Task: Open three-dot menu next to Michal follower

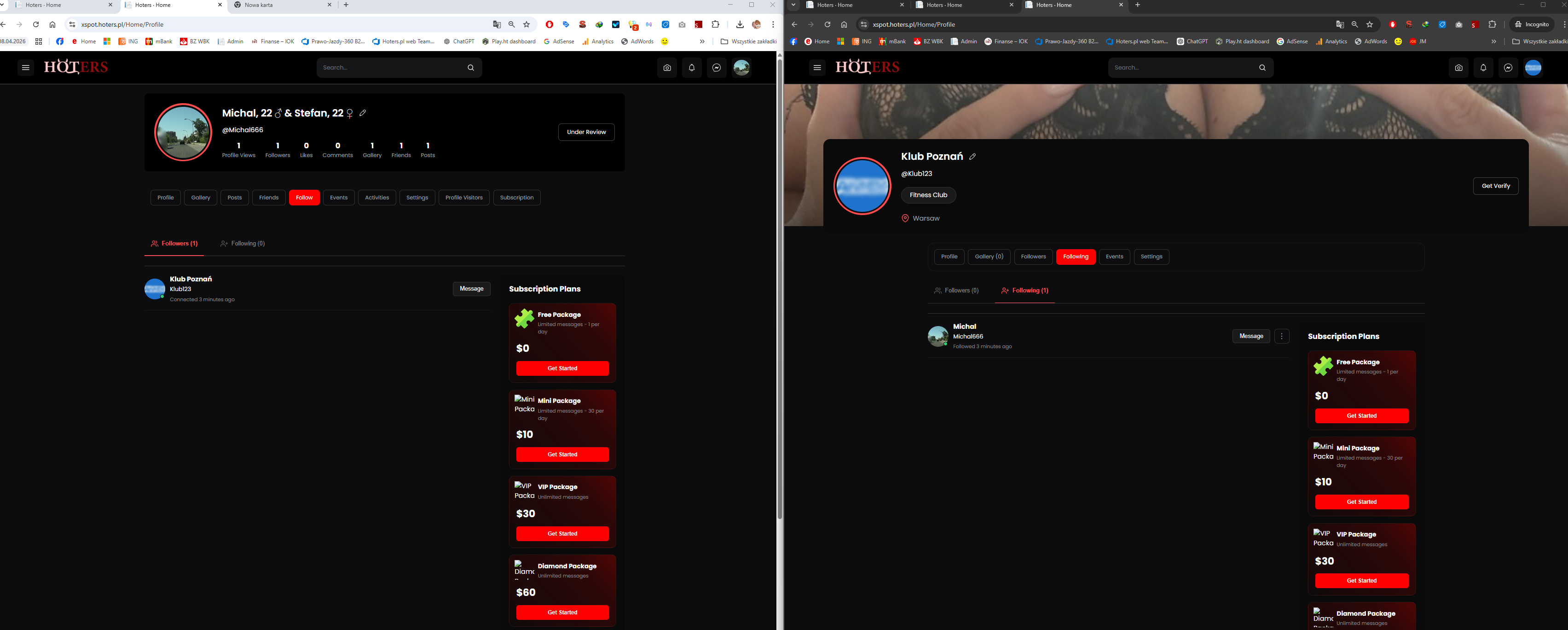Action: click(1282, 336)
